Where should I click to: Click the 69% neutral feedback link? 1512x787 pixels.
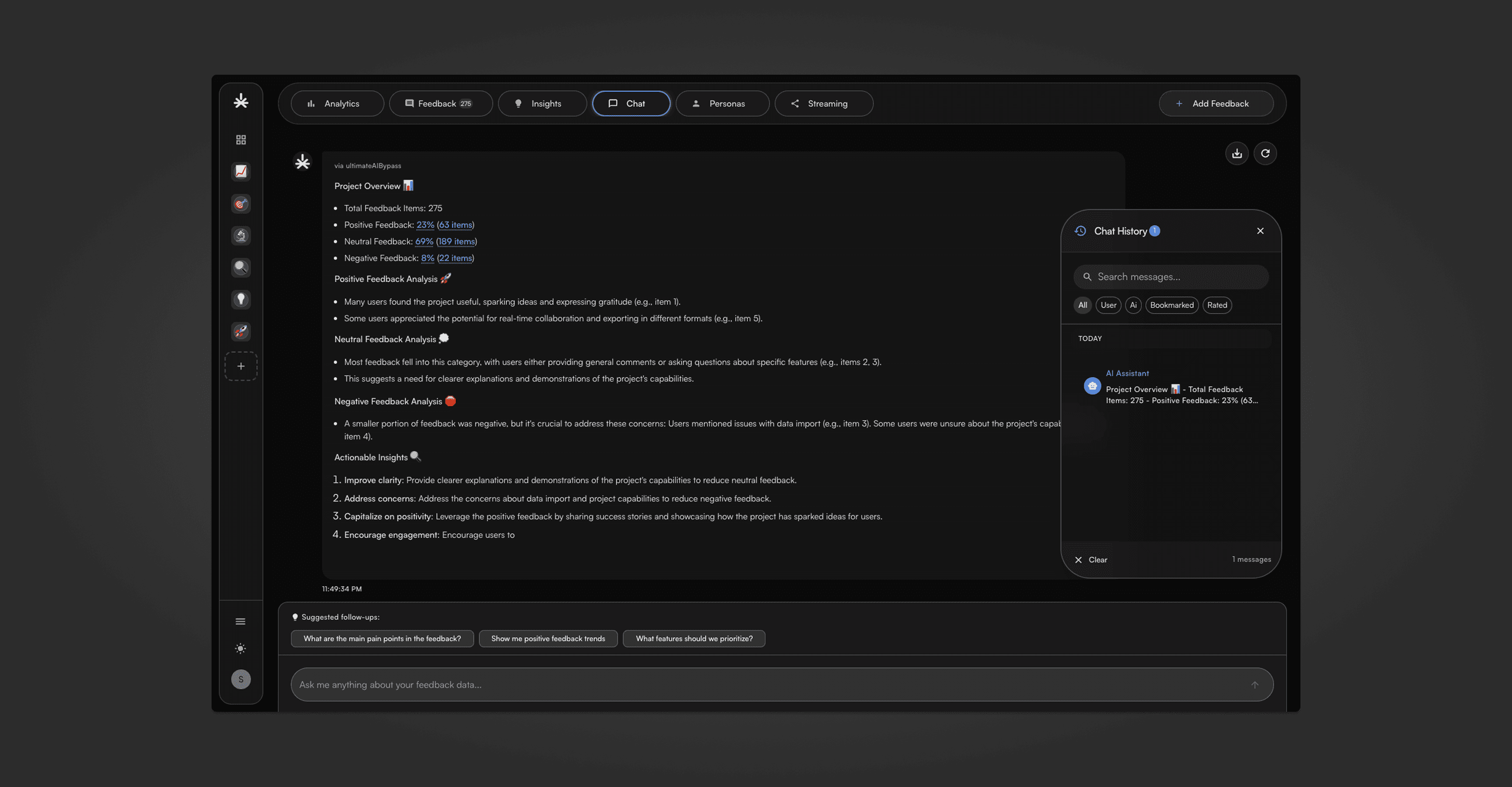point(424,241)
